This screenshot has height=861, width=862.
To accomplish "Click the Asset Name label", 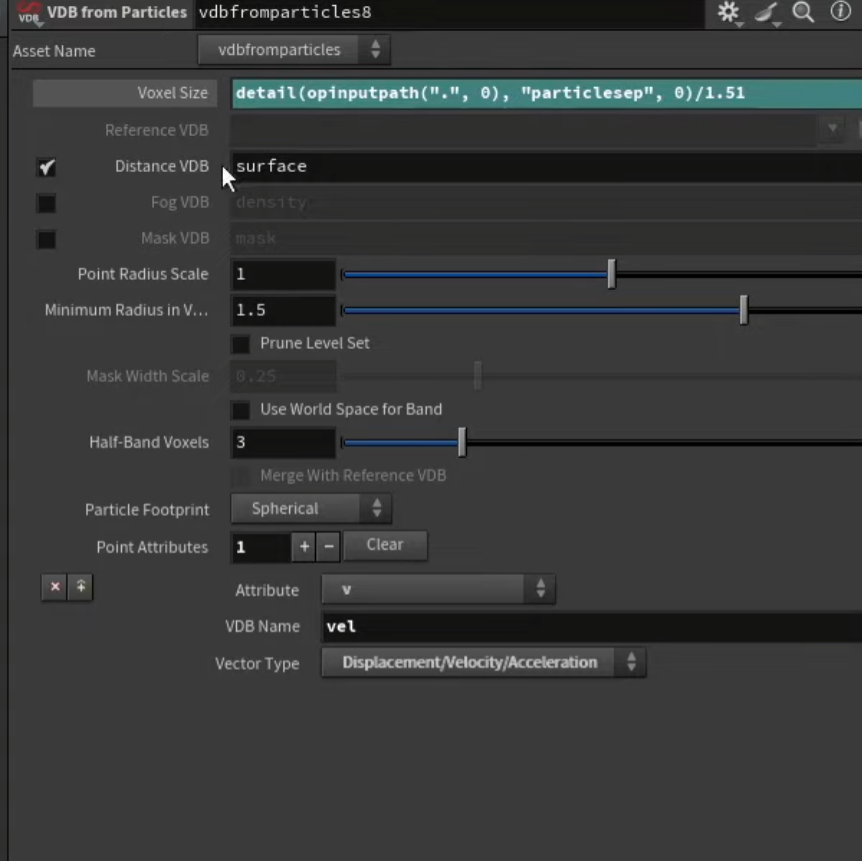I will (x=54, y=51).
